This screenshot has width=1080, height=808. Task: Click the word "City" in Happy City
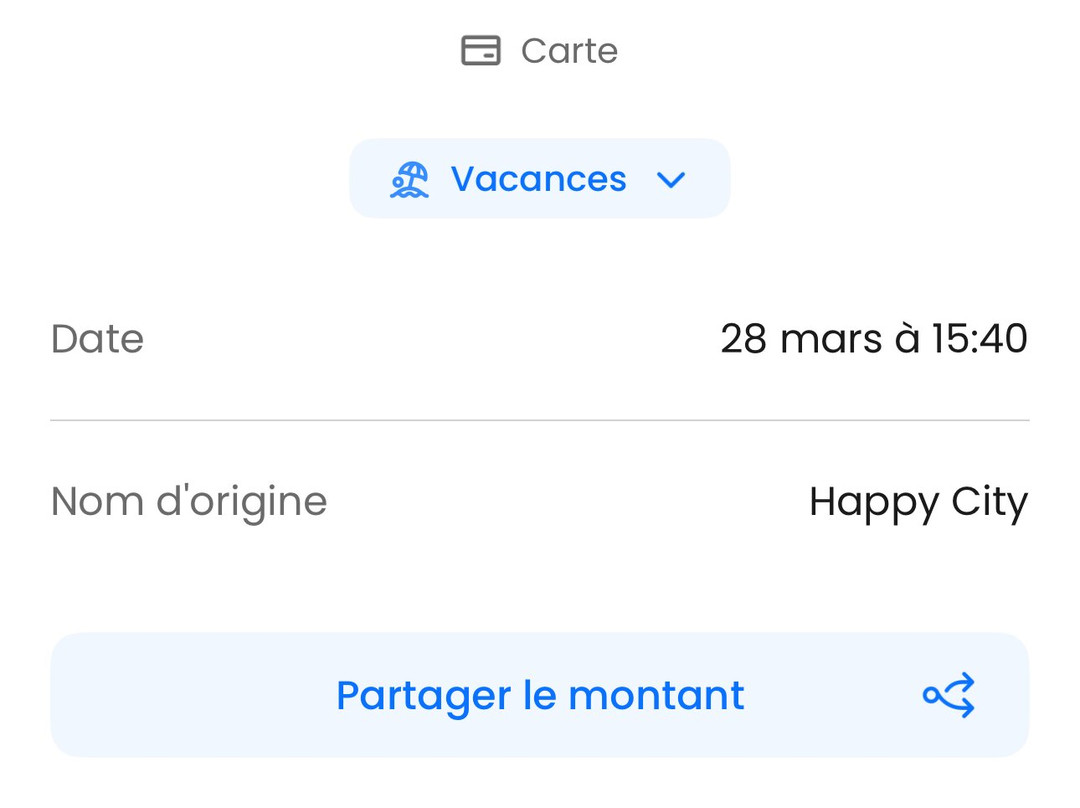point(989,501)
